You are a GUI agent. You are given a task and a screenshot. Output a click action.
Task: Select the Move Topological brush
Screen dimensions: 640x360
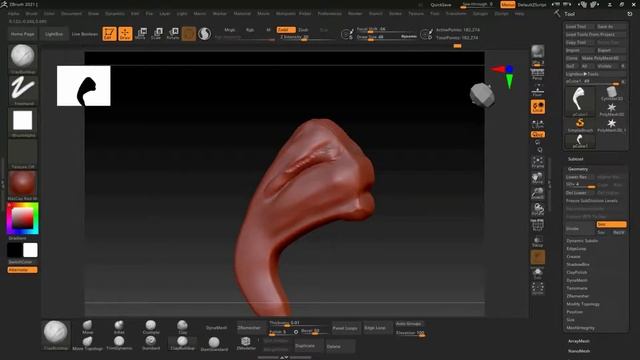click(87, 343)
